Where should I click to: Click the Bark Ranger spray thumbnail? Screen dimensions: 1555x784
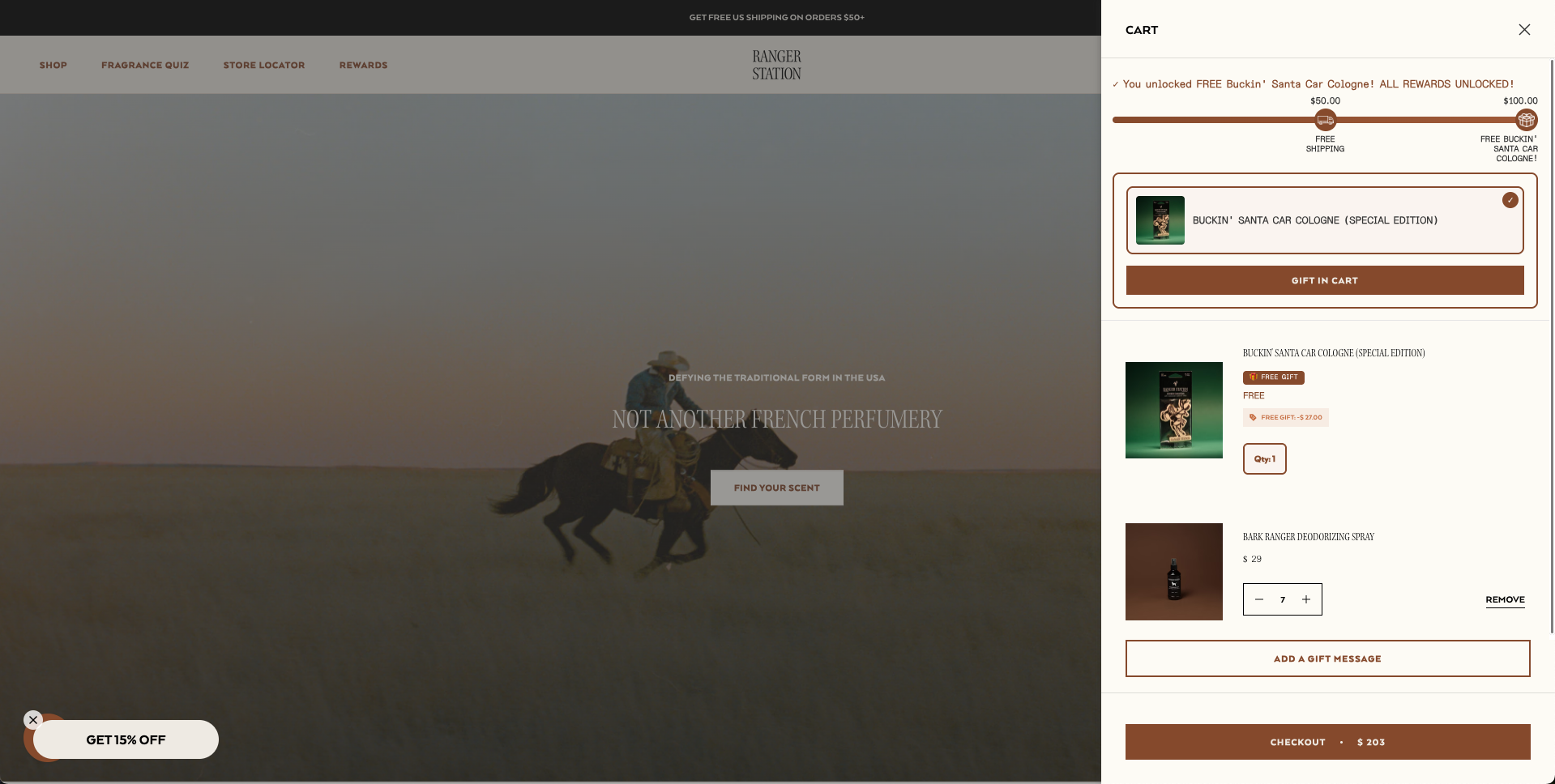point(1173,571)
